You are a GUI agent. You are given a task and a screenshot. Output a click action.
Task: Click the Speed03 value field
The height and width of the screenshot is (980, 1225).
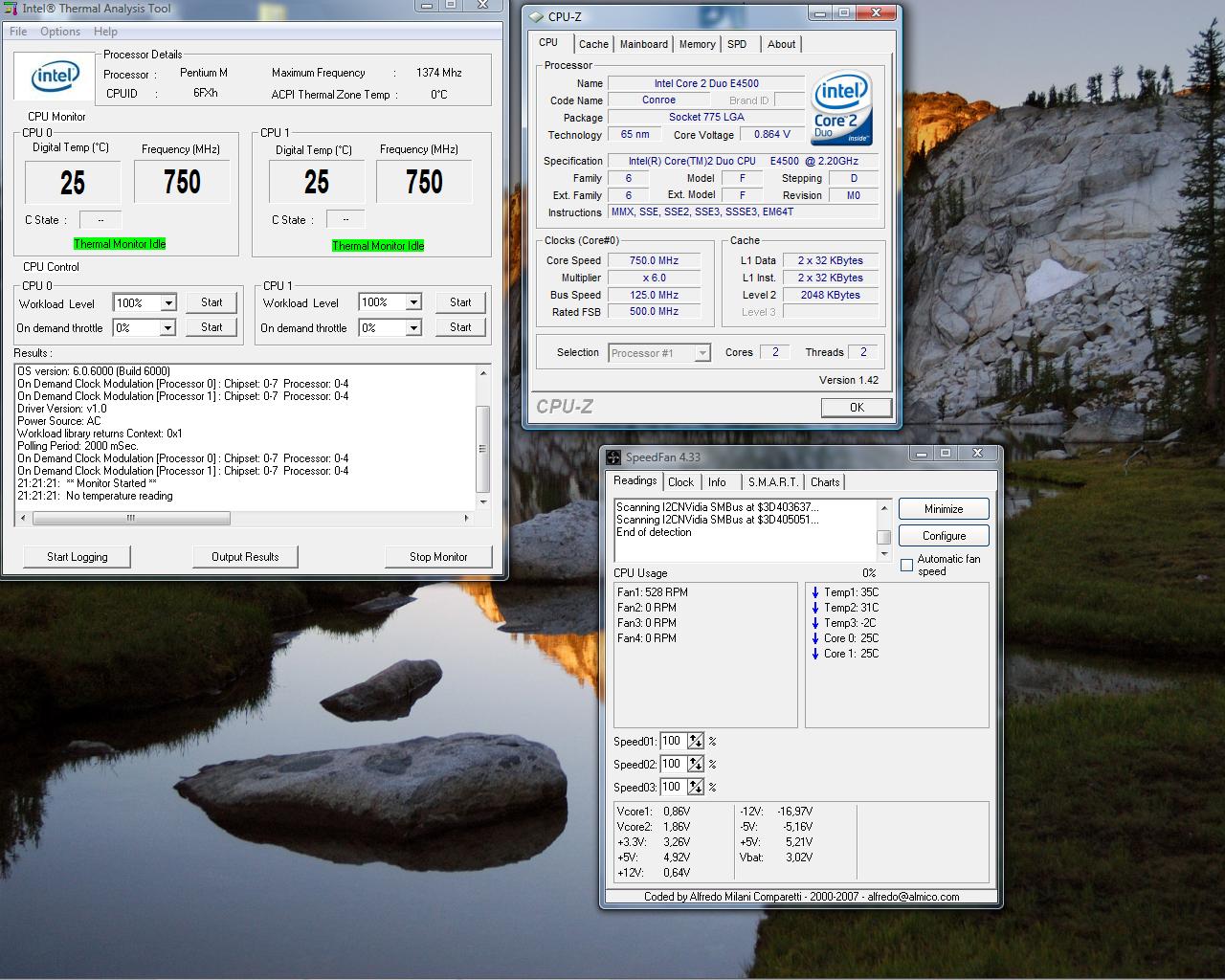pyautogui.click(x=673, y=788)
